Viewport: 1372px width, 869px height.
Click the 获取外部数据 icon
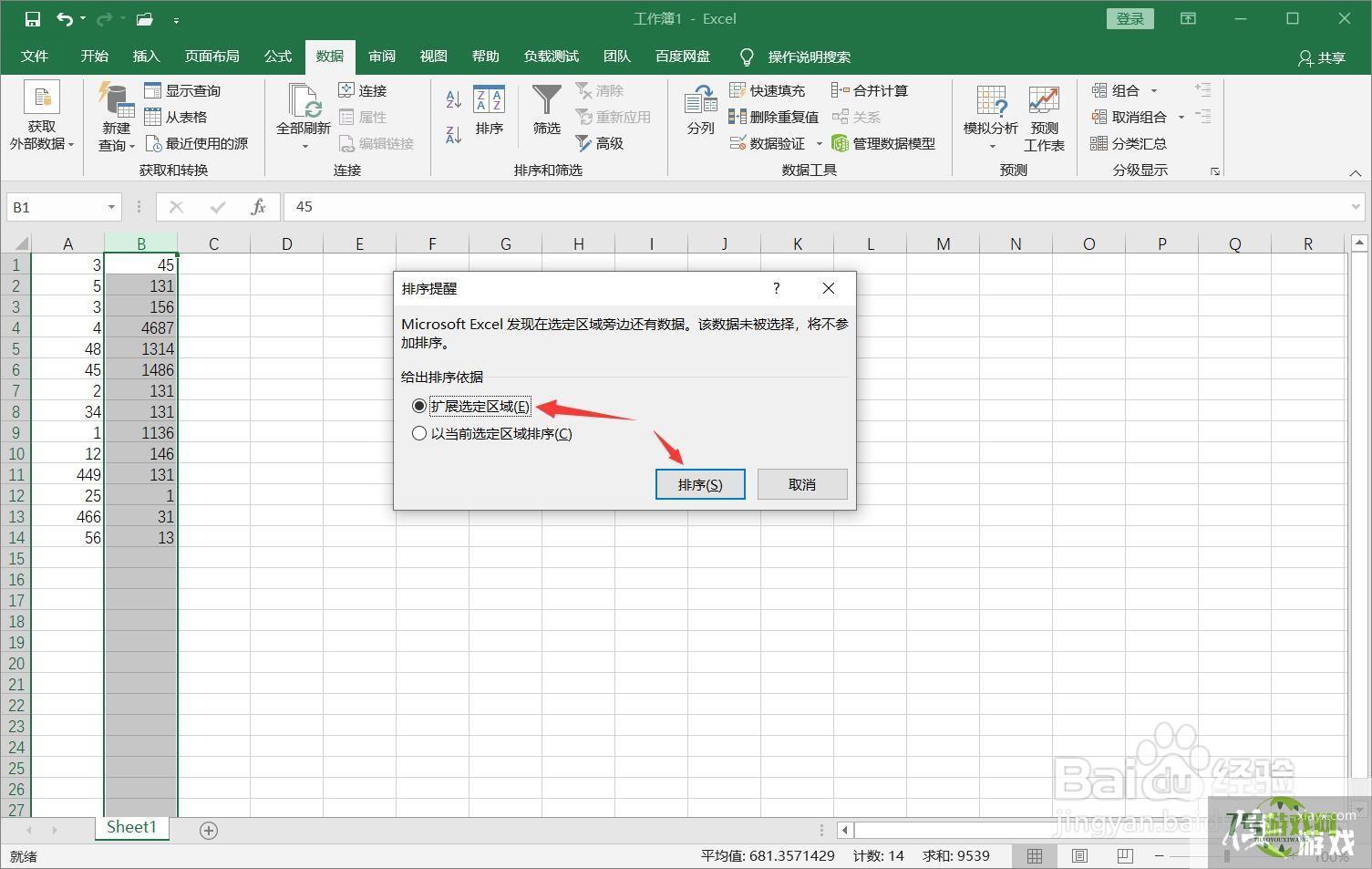click(41, 98)
